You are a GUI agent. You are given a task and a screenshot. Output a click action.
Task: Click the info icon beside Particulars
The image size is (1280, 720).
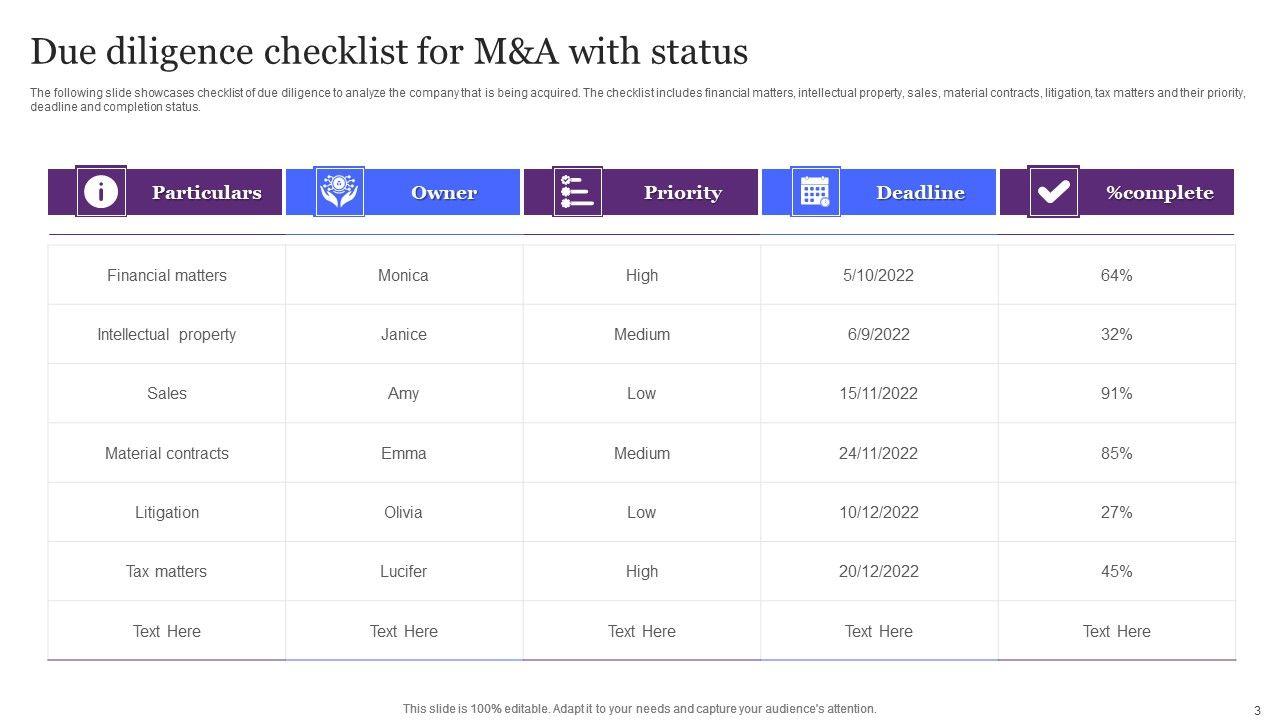click(101, 191)
